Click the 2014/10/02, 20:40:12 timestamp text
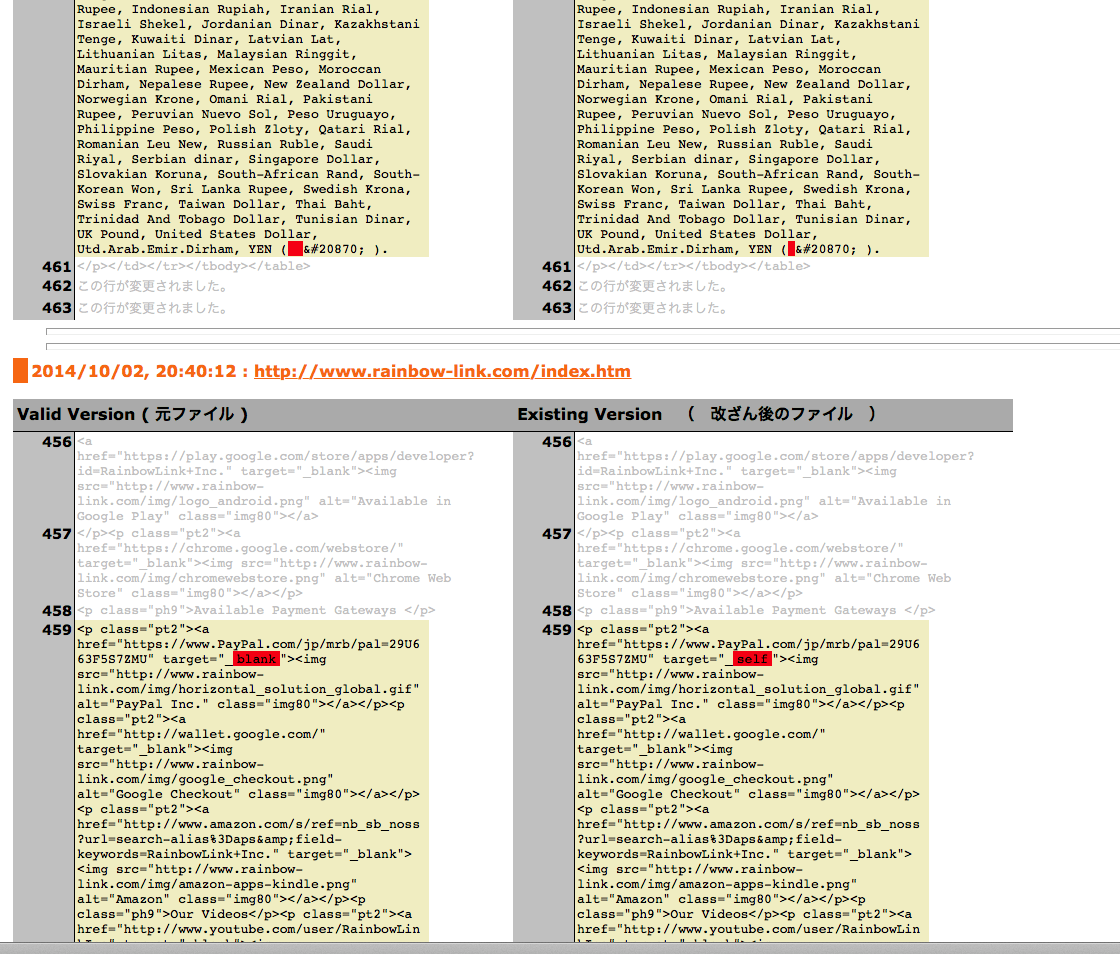 134,371
